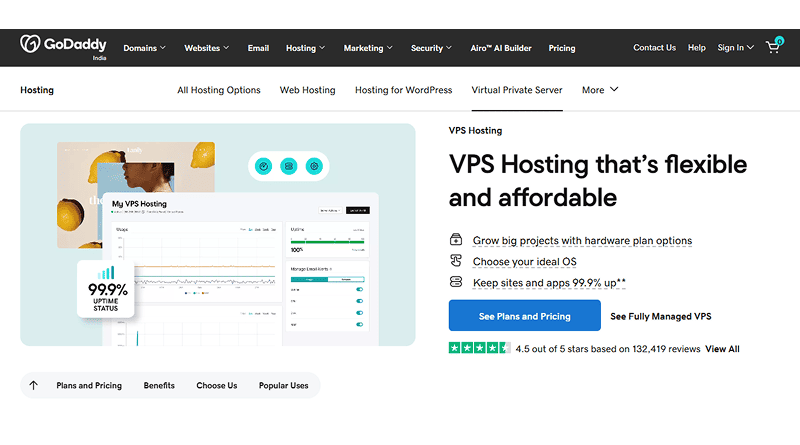Open Airo AI Builder nav item
This screenshot has width=800, height=445.
(501, 48)
